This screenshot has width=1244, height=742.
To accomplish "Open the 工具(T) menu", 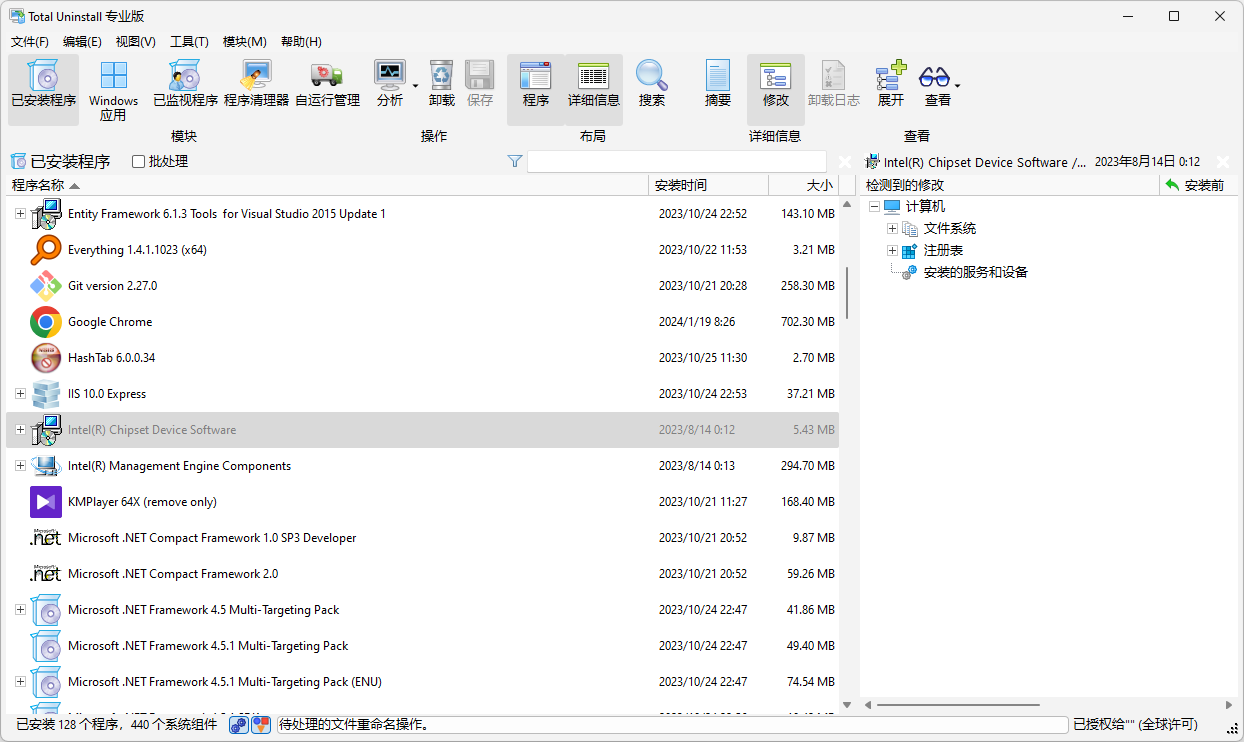I will pyautogui.click(x=189, y=41).
